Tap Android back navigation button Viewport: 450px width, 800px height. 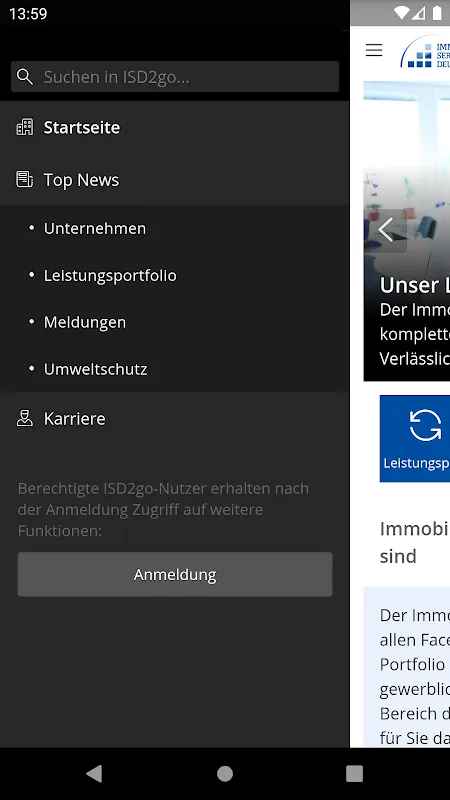(94, 773)
